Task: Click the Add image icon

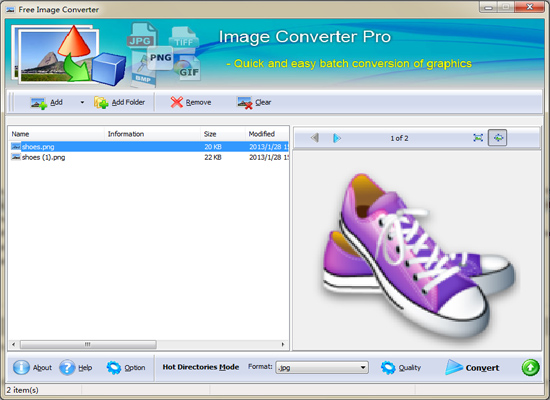Action: tap(38, 103)
